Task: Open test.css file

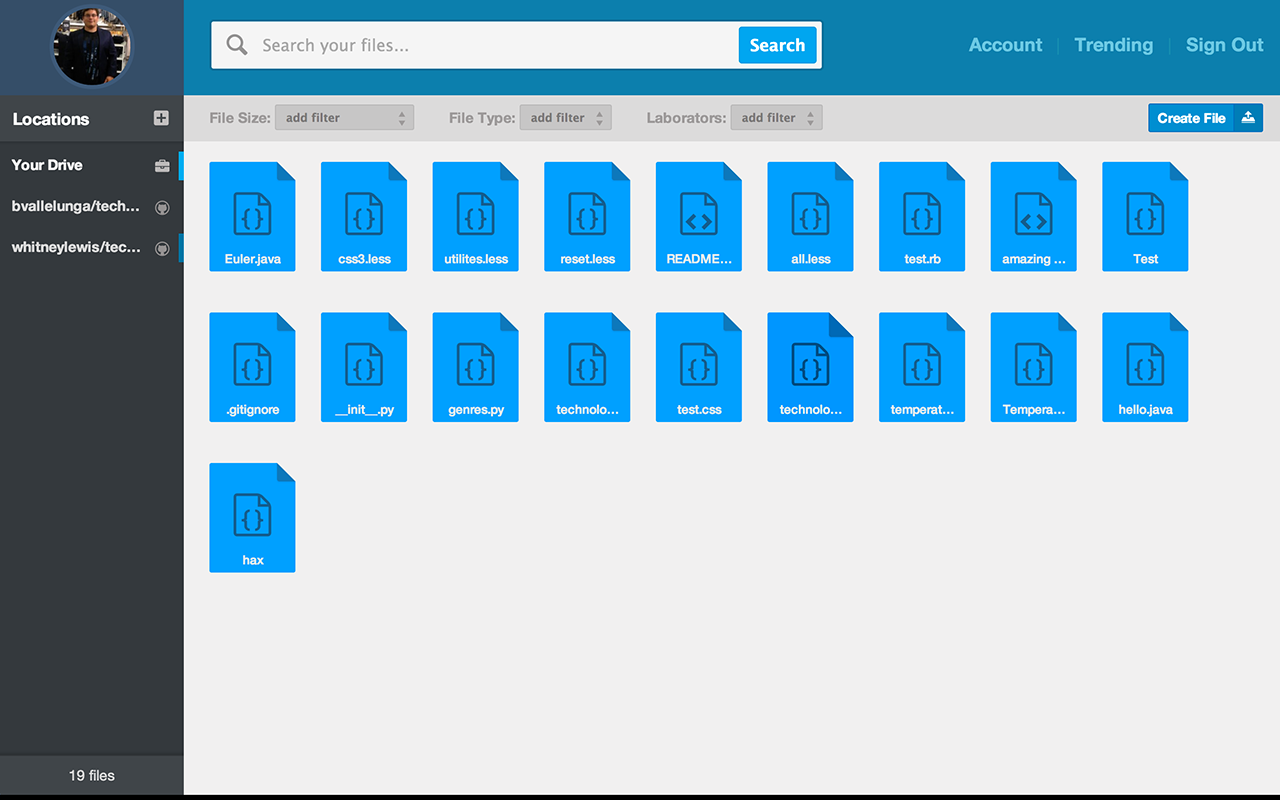Action: coord(699,367)
